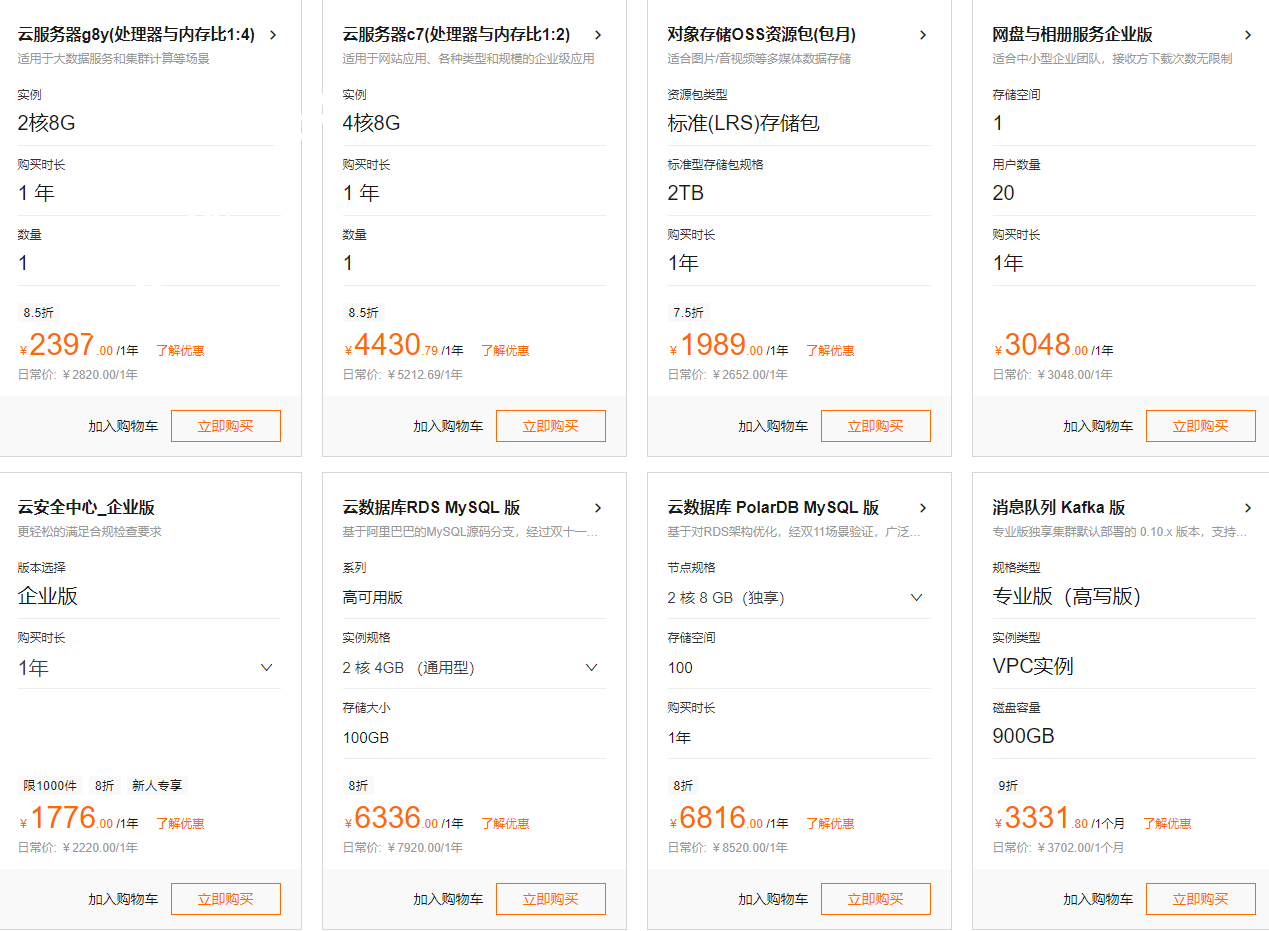Click the ¥3048.00 /1年 price
Screen dimensions: 1269x931
(x=1054, y=346)
